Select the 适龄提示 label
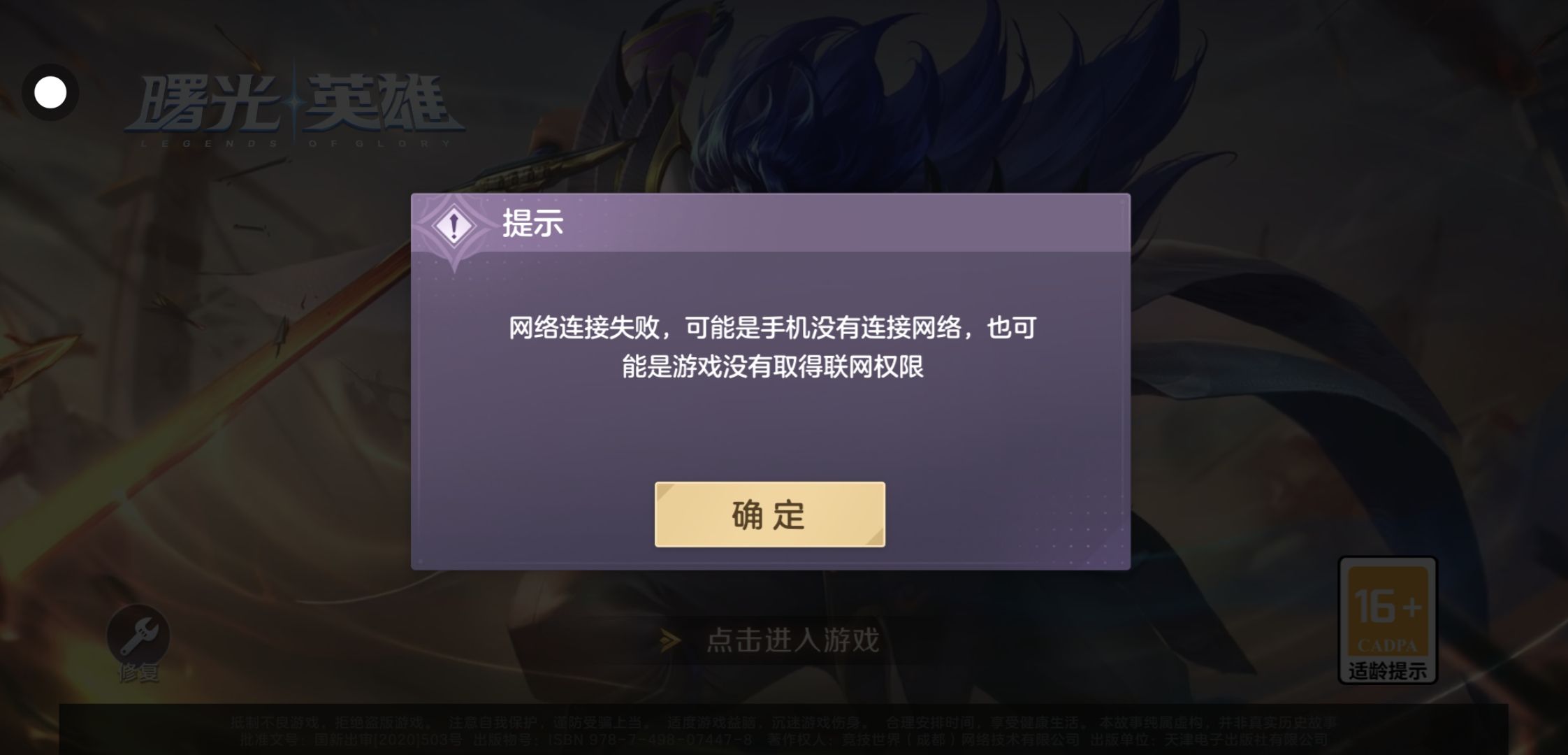 (1387, 670)
